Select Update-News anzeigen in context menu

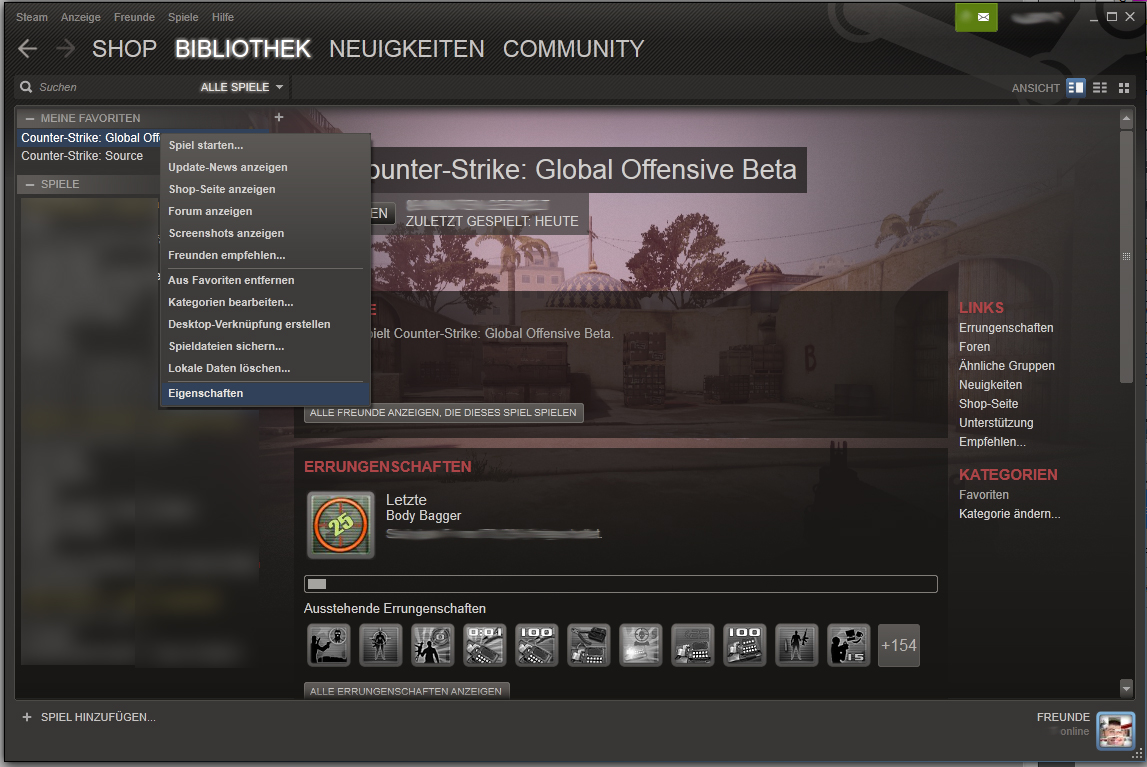(265, 167)
